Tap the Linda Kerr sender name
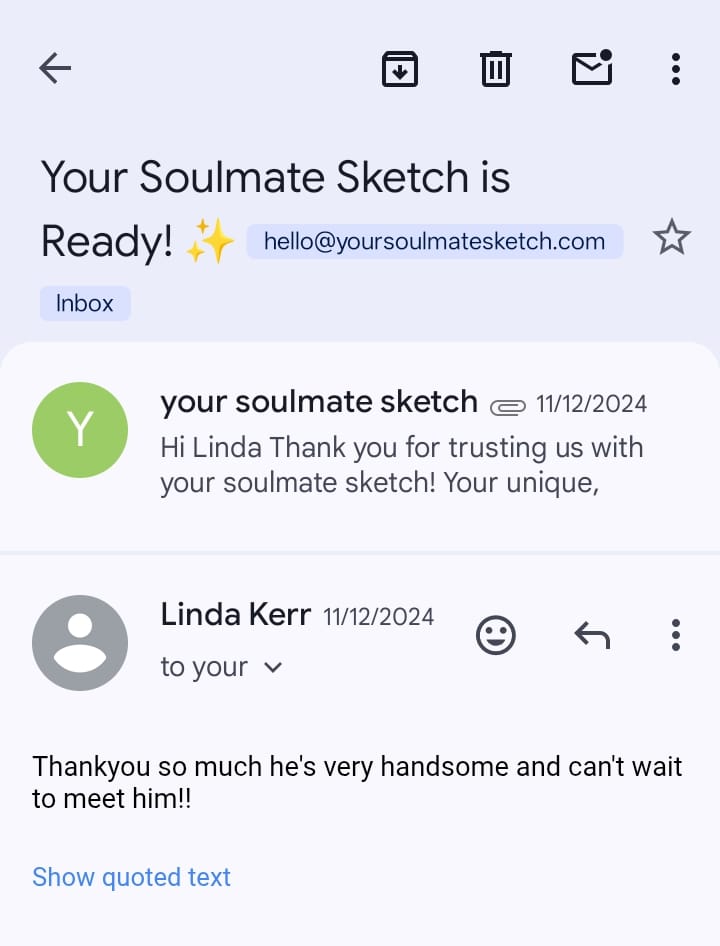The width and height of the screenshot is (720, 946). 235,614
